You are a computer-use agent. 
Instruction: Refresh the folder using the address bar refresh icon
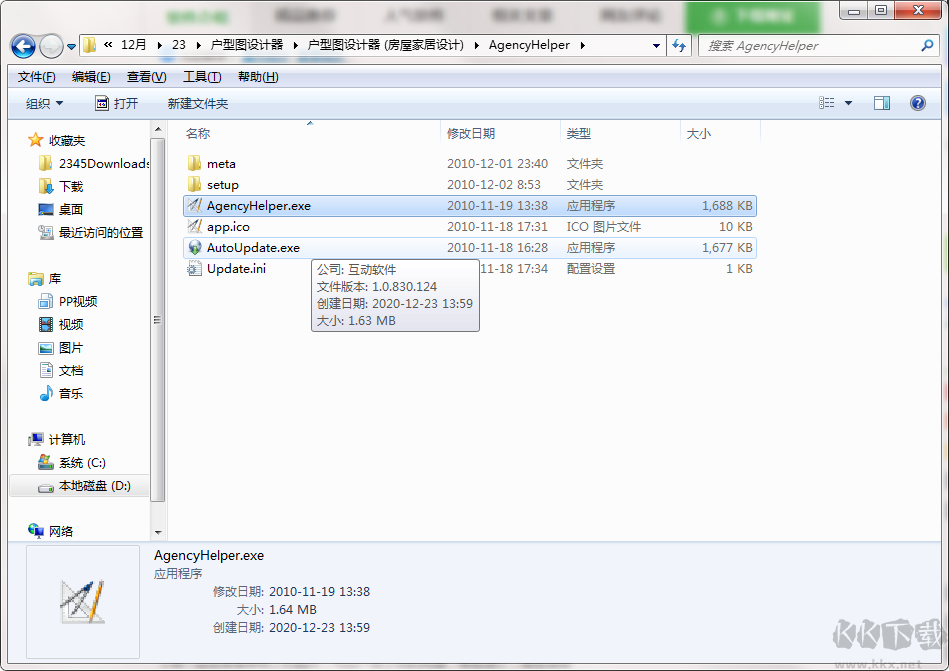coord(679,45)
